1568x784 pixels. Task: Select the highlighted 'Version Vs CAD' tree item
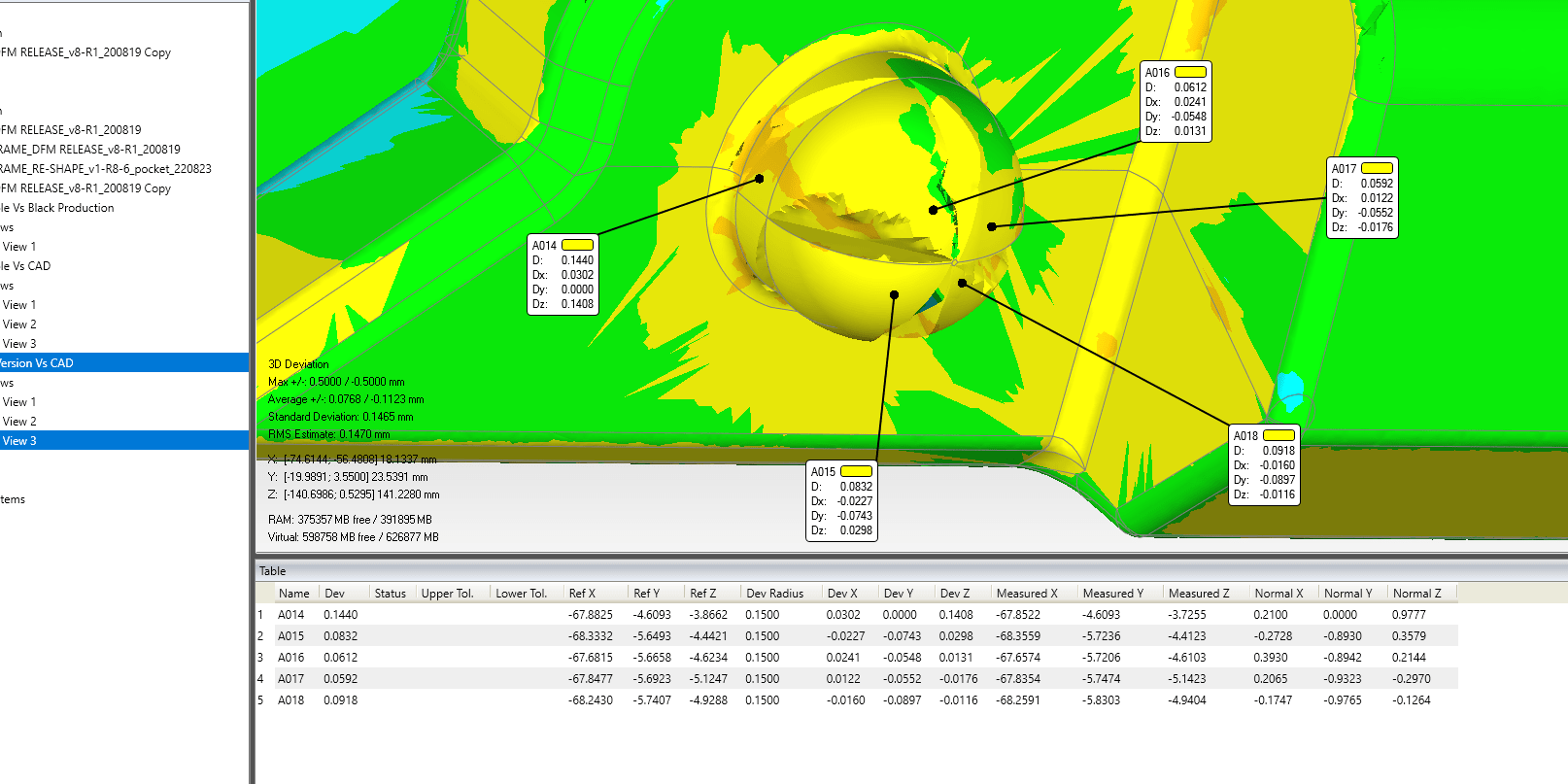pyautogui.click(x=124, y=362)
